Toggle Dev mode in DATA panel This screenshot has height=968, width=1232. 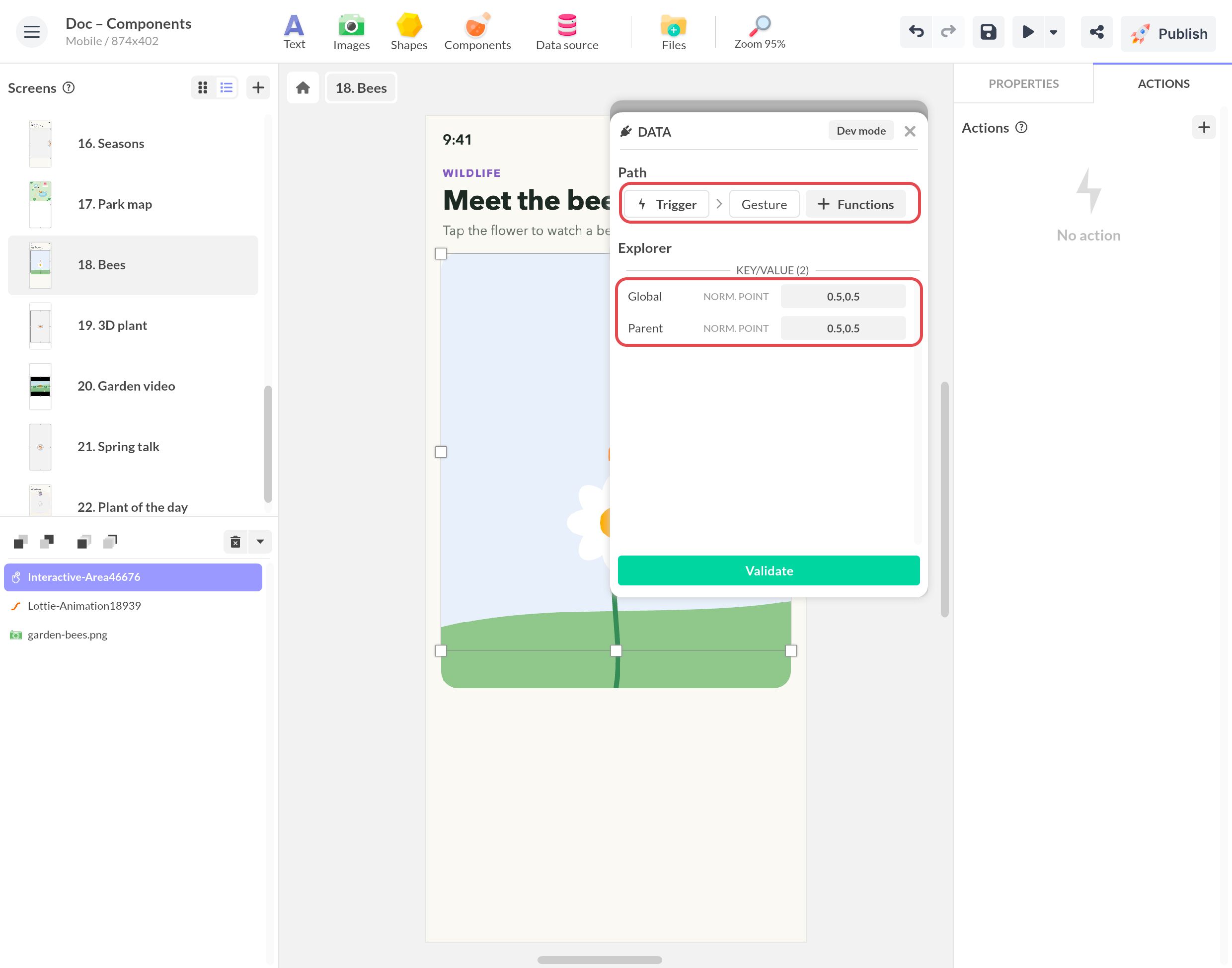tap(860, 131)
